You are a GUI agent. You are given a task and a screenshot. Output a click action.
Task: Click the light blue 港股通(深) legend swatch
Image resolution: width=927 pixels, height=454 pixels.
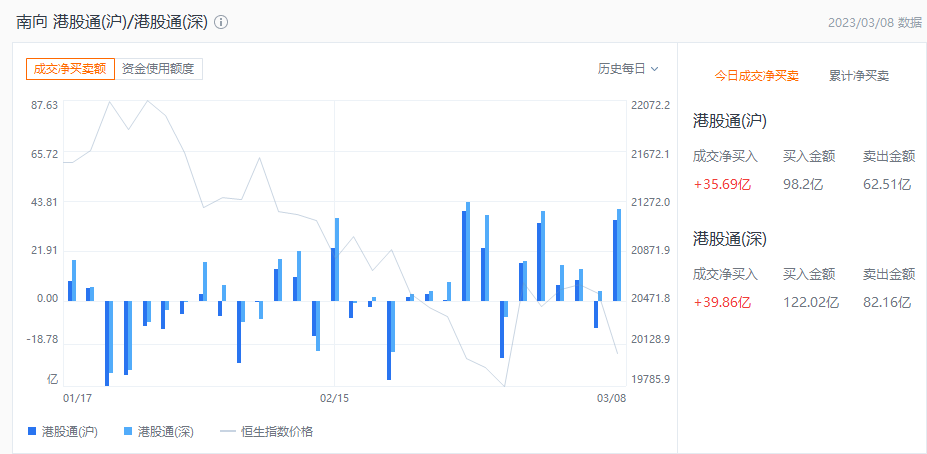click(x=128, y=432)
